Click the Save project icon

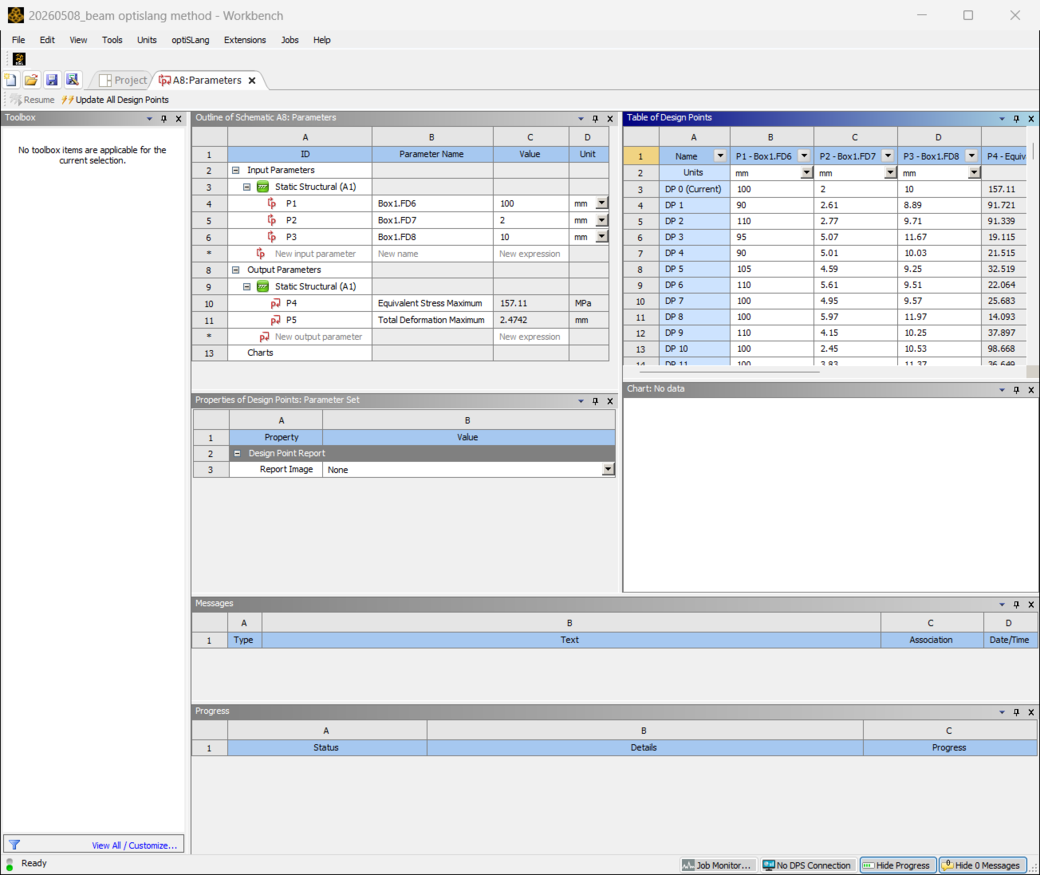52,80
